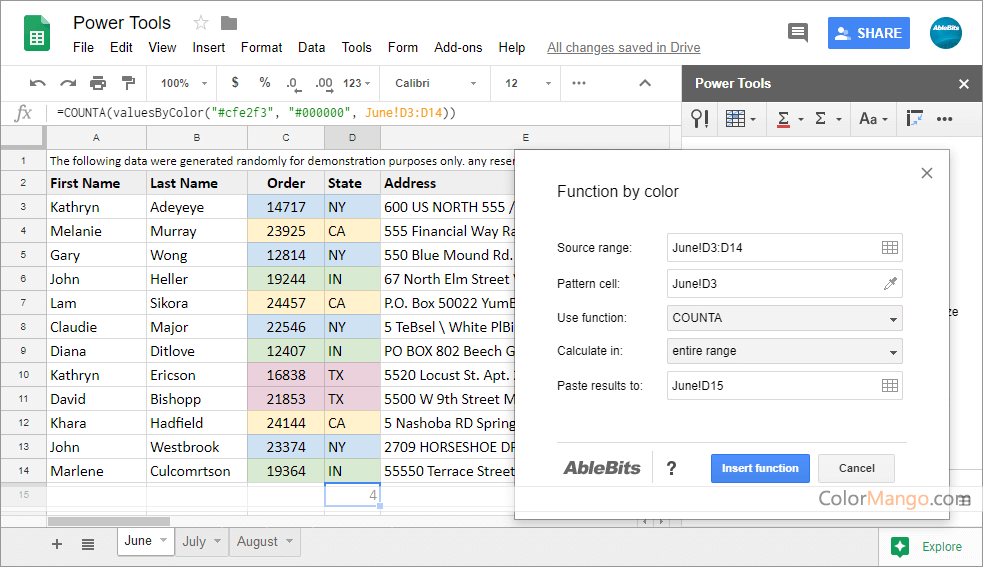
Task: Open the File menu
Action: click(x=83, y=48)
